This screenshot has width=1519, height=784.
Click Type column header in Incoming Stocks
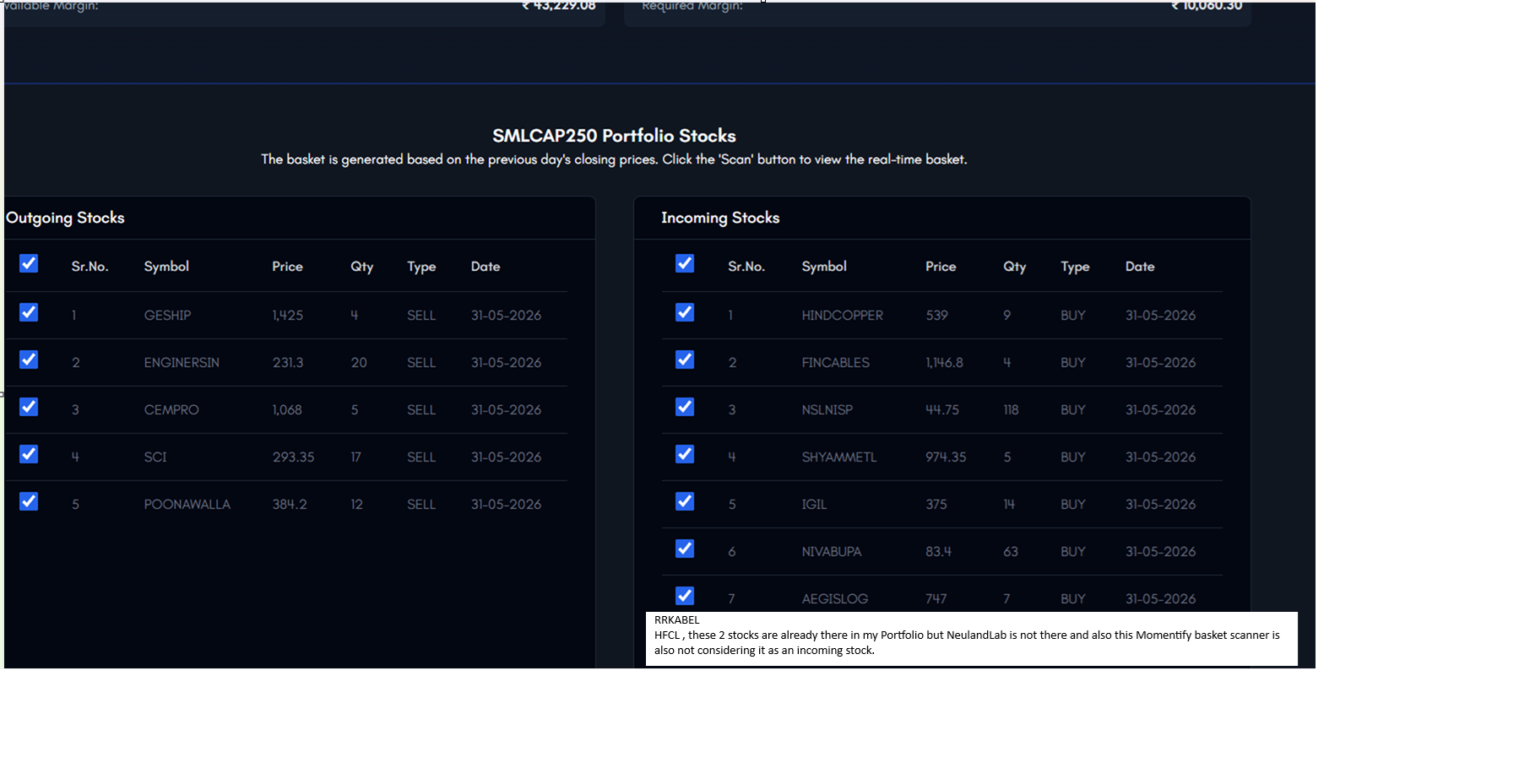[x=1075, y=267]
